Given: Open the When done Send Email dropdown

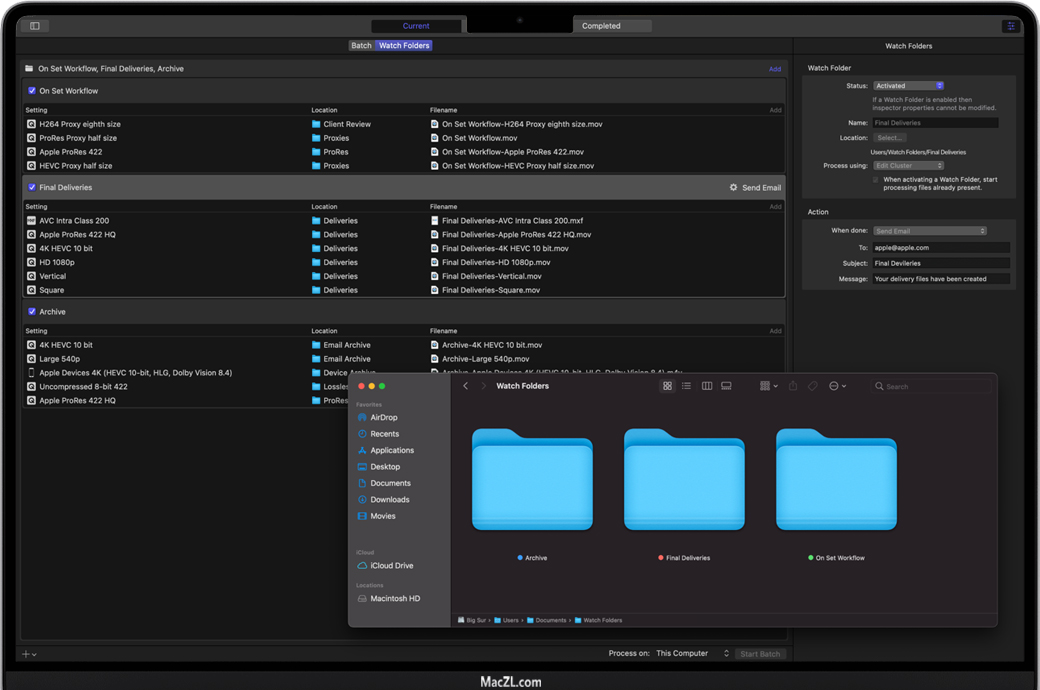Looking at the screenshot, I should click(x=929, y=231).
